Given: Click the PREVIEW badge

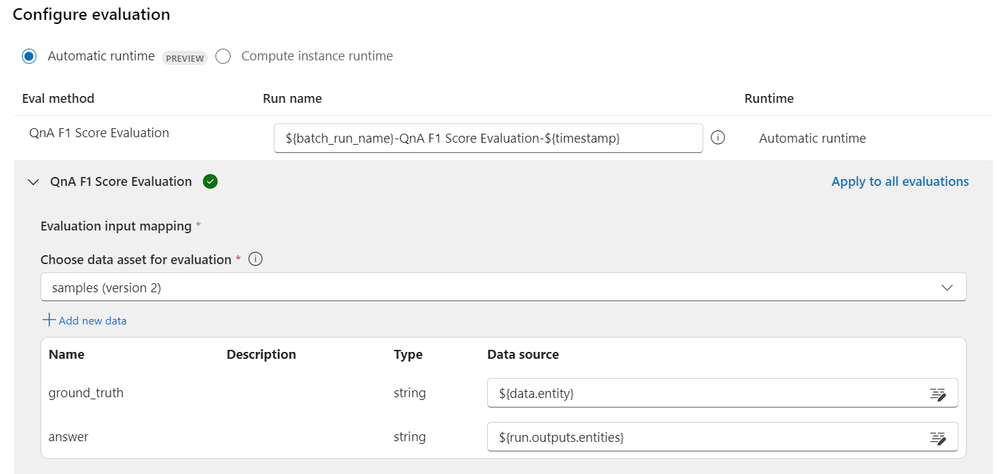Looking at the screenshot, I should [185, 58].
